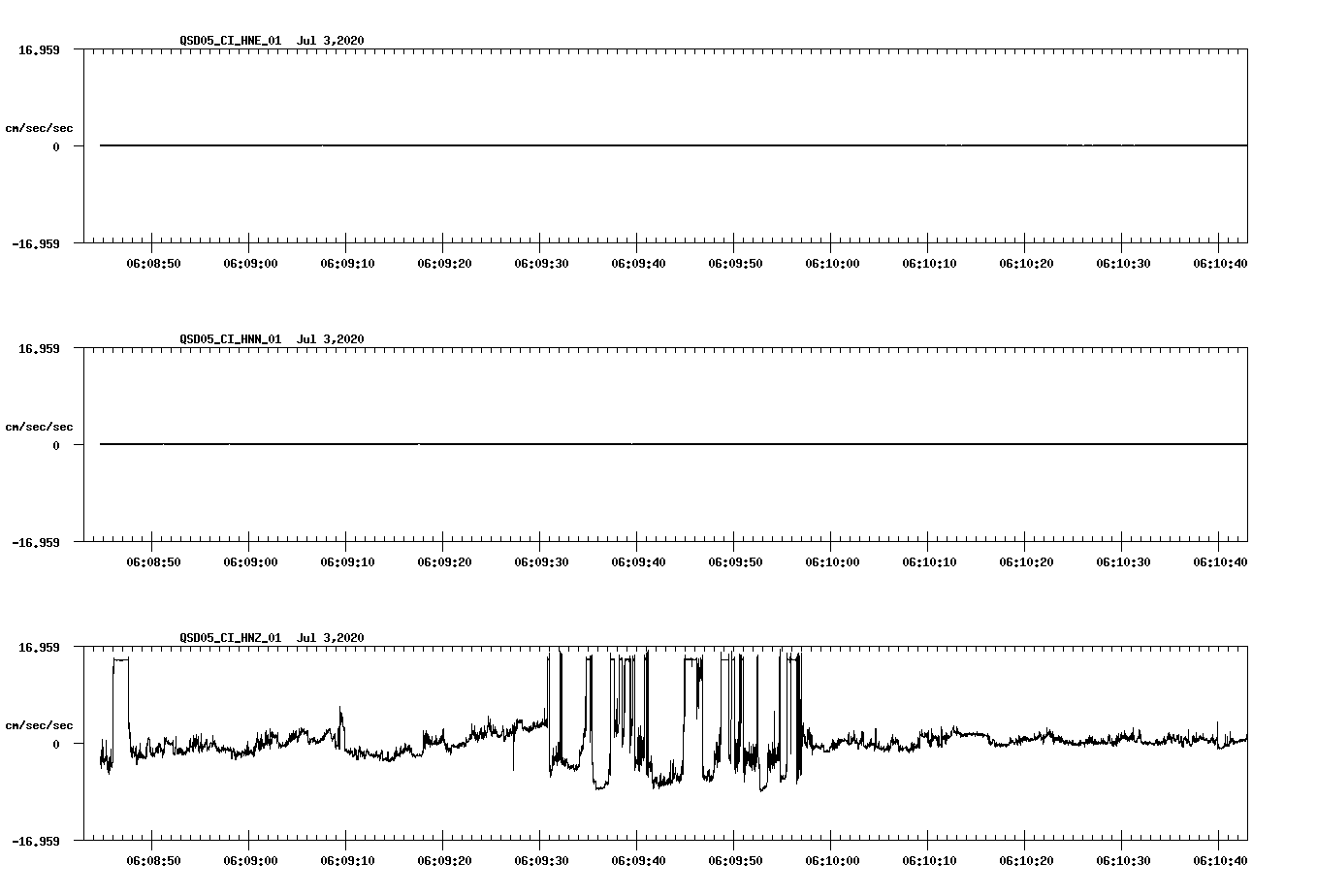Click the QSD05_CI_HNZ_01 Jul 3,2020 plot title
The image size is (1317, 896).
point(272,638)
